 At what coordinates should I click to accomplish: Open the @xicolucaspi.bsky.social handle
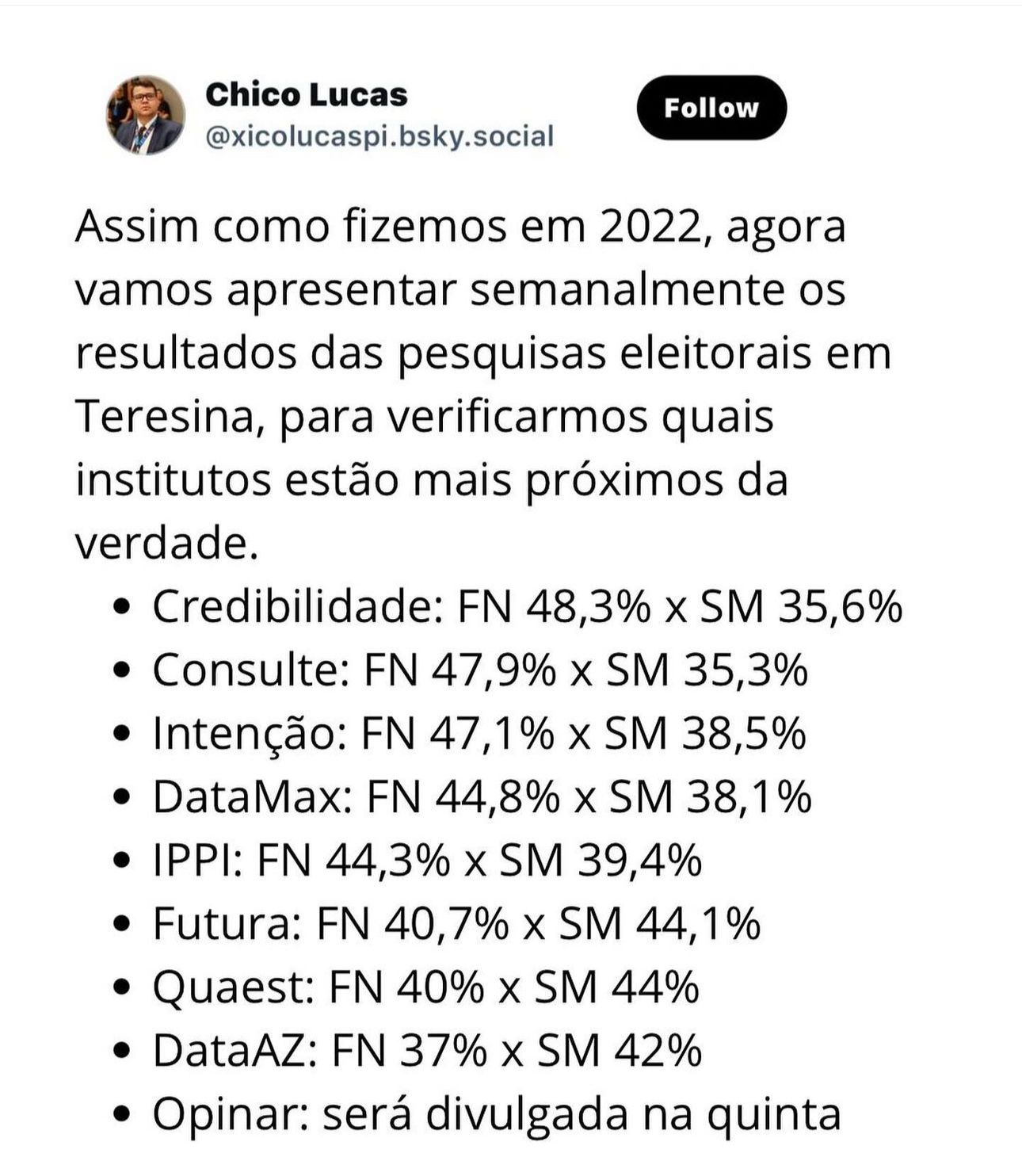[379, 136]
